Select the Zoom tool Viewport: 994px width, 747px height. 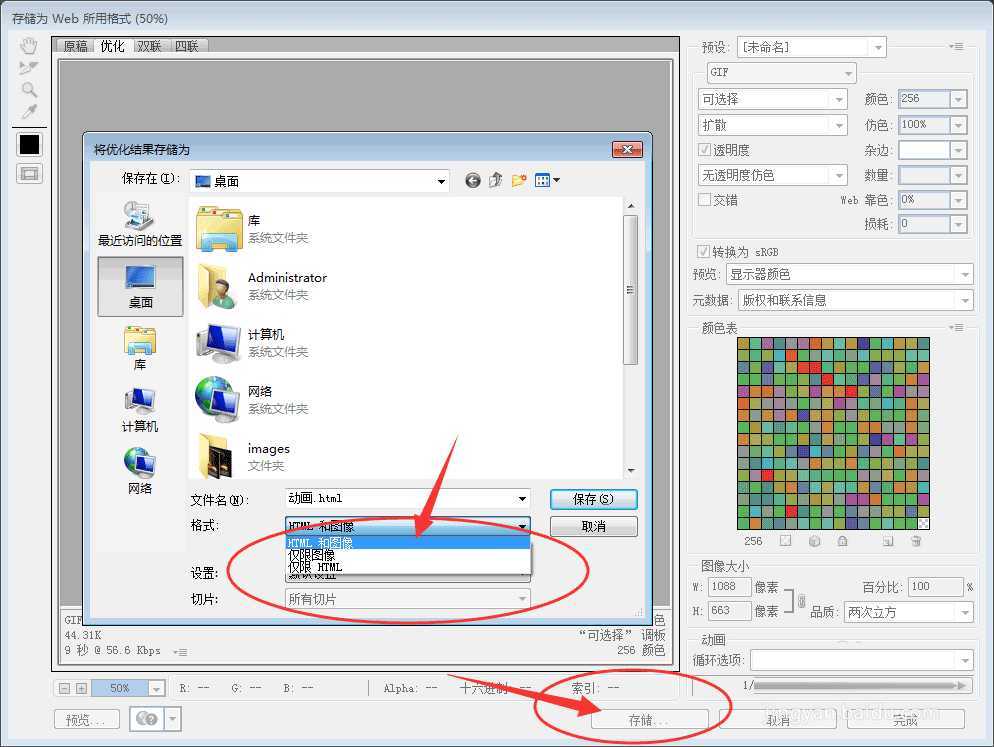pos(28,89)
